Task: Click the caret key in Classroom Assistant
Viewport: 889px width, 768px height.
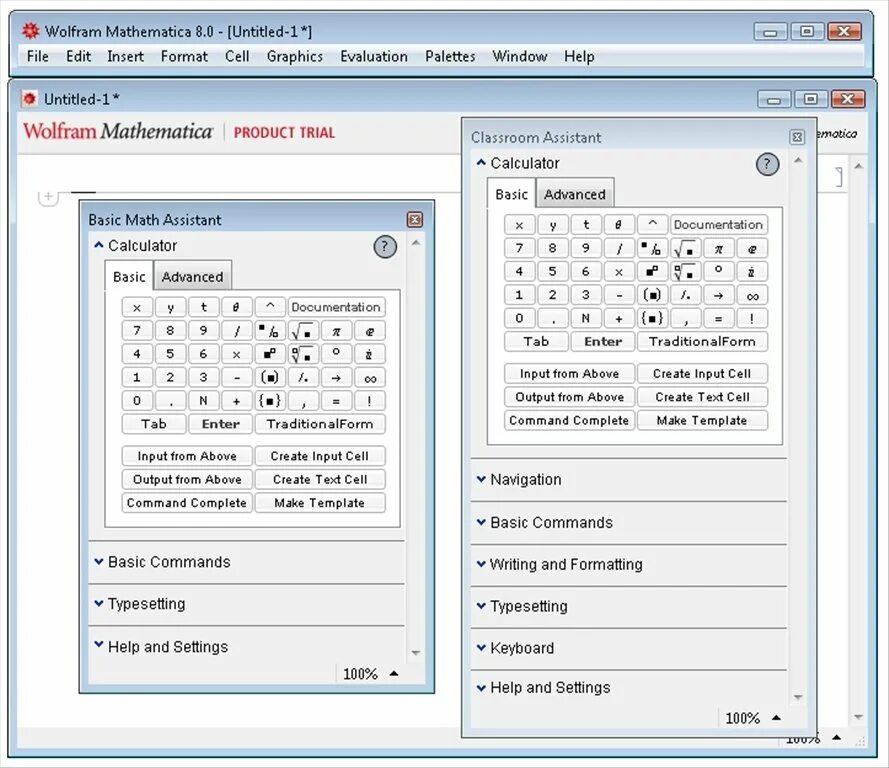Action: [652, 224]
